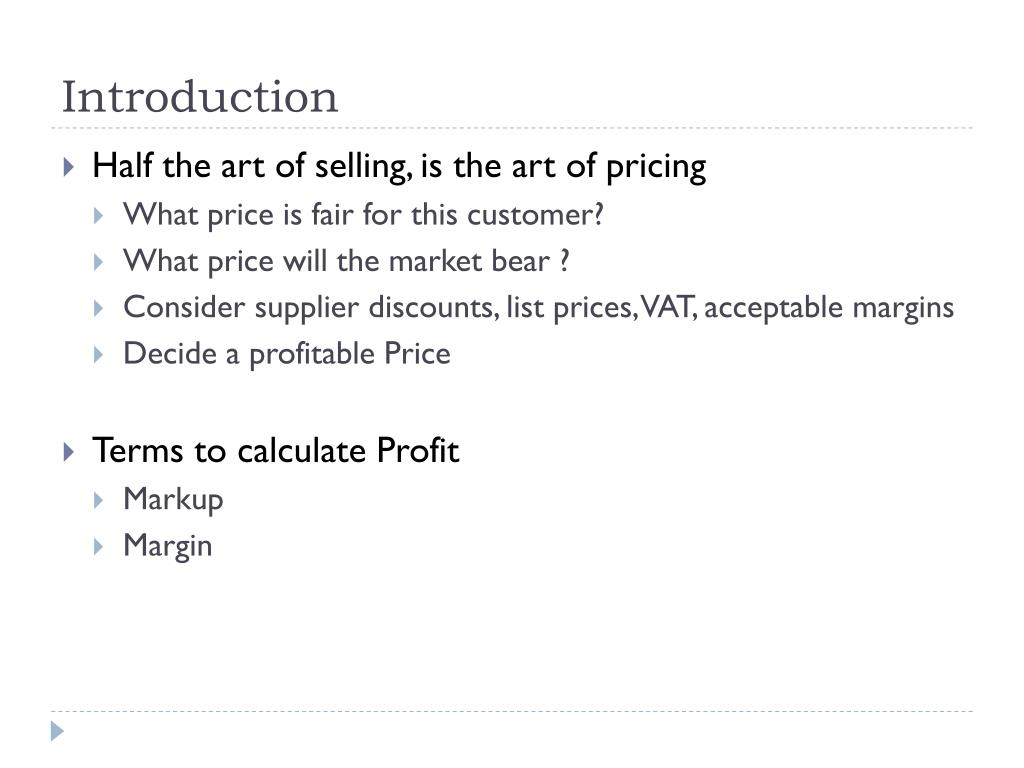This screenshot has height=768, width=1024.
Task: Click the bullet beside 'Decide a profitable Price'
Action: point(99,355)
